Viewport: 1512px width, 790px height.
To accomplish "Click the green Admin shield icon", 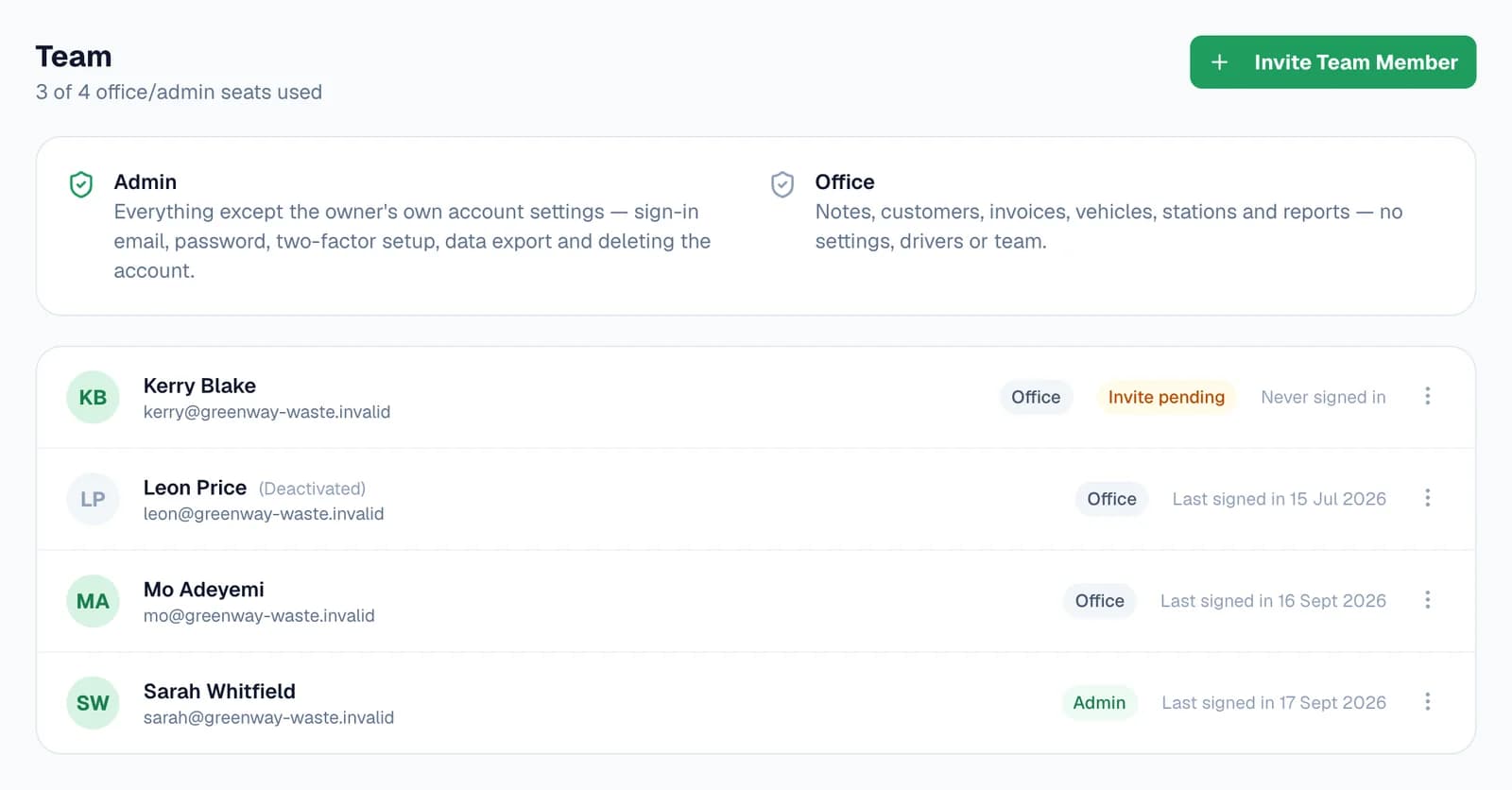I will coord(81,184).
